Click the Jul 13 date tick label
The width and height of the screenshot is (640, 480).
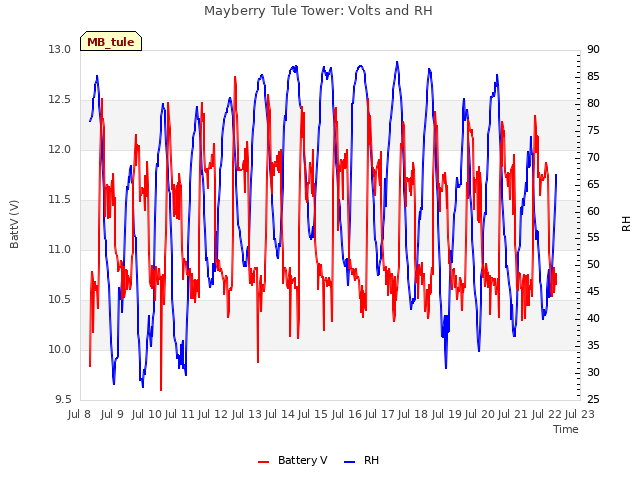247,414
